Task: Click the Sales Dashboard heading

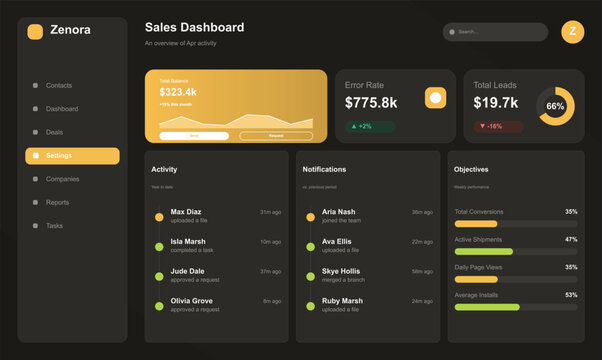Action: (194, 27)
